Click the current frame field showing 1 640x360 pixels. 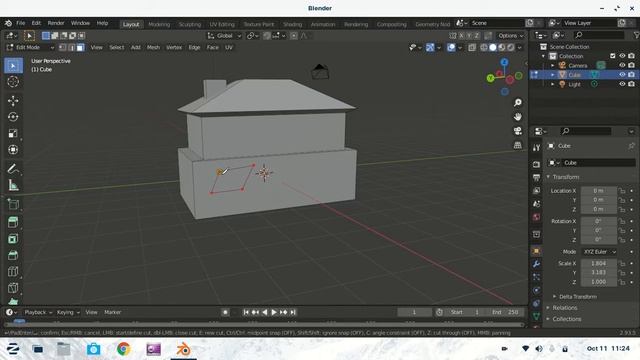pyautogui.click(x=414, y=312)
